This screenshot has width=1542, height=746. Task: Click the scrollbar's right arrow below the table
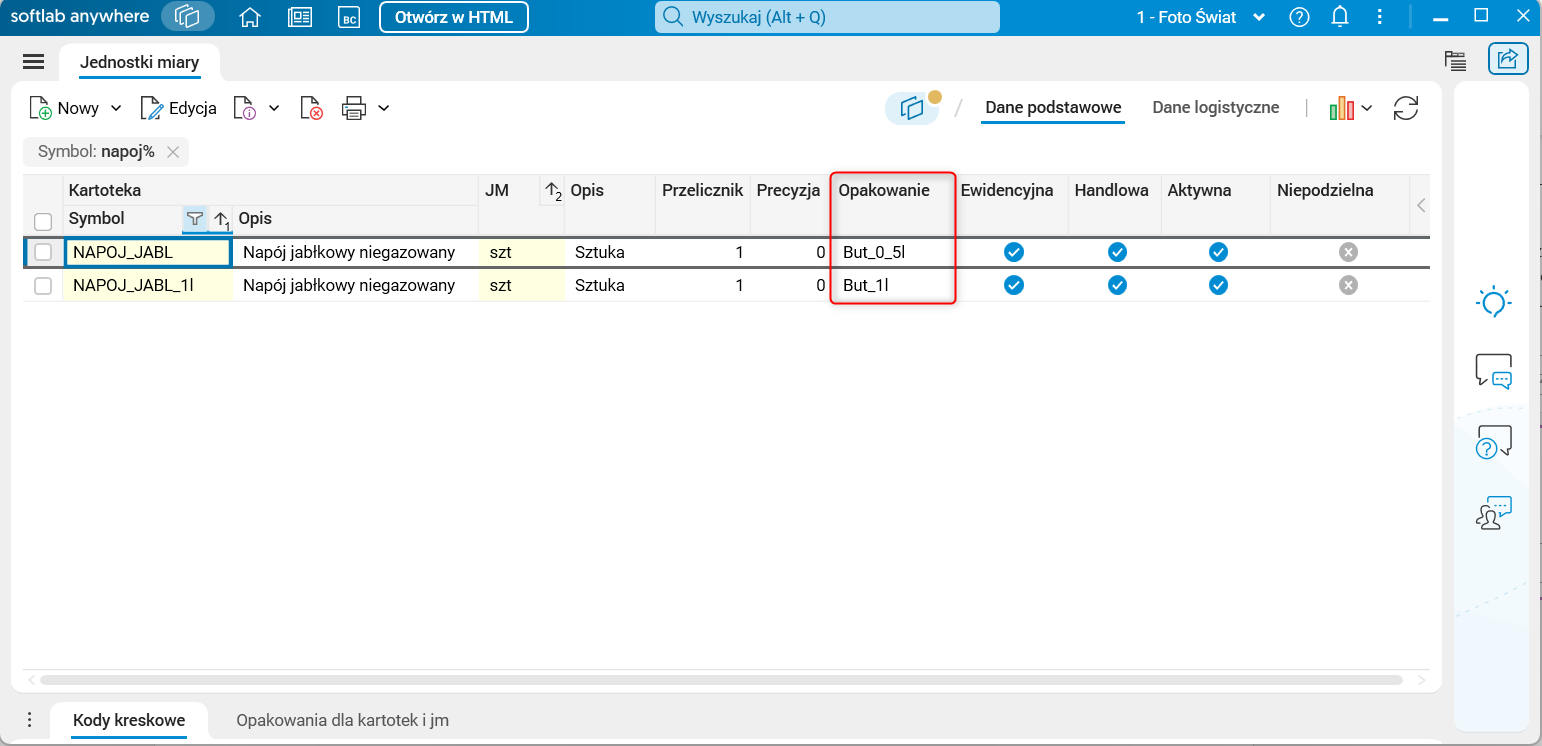pos(1422,680)
